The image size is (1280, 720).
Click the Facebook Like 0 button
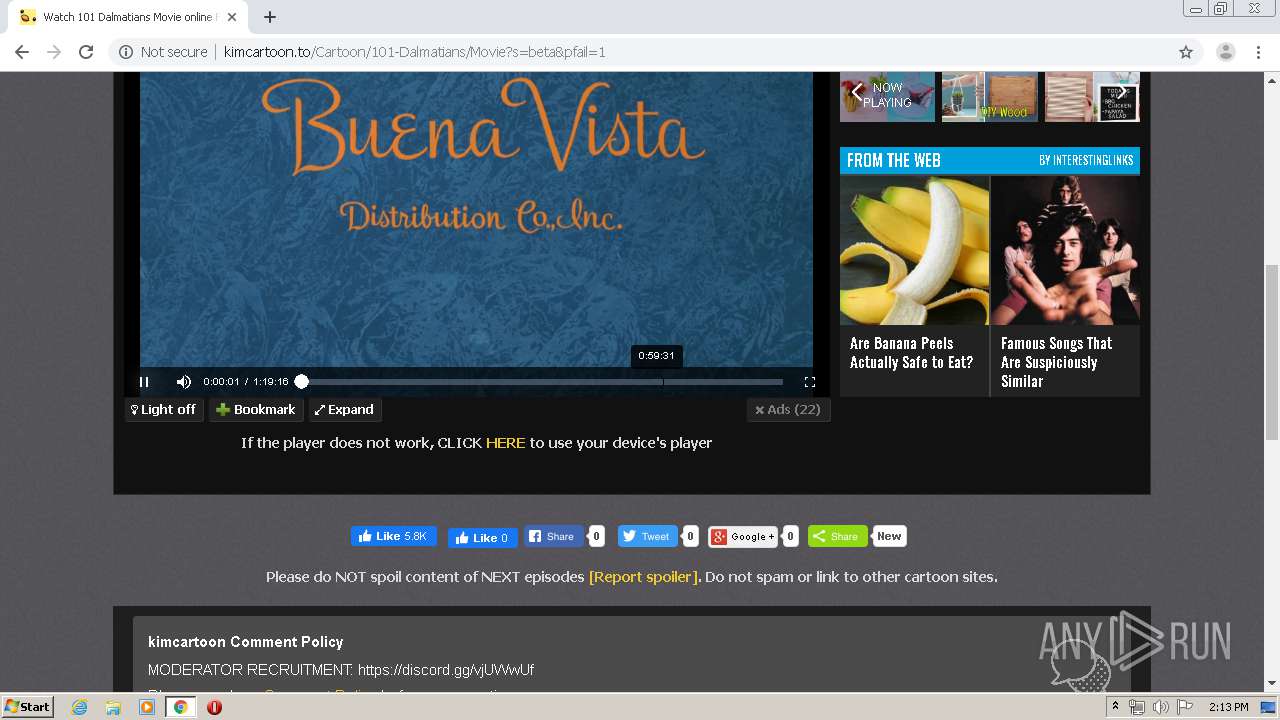[483, 537]
